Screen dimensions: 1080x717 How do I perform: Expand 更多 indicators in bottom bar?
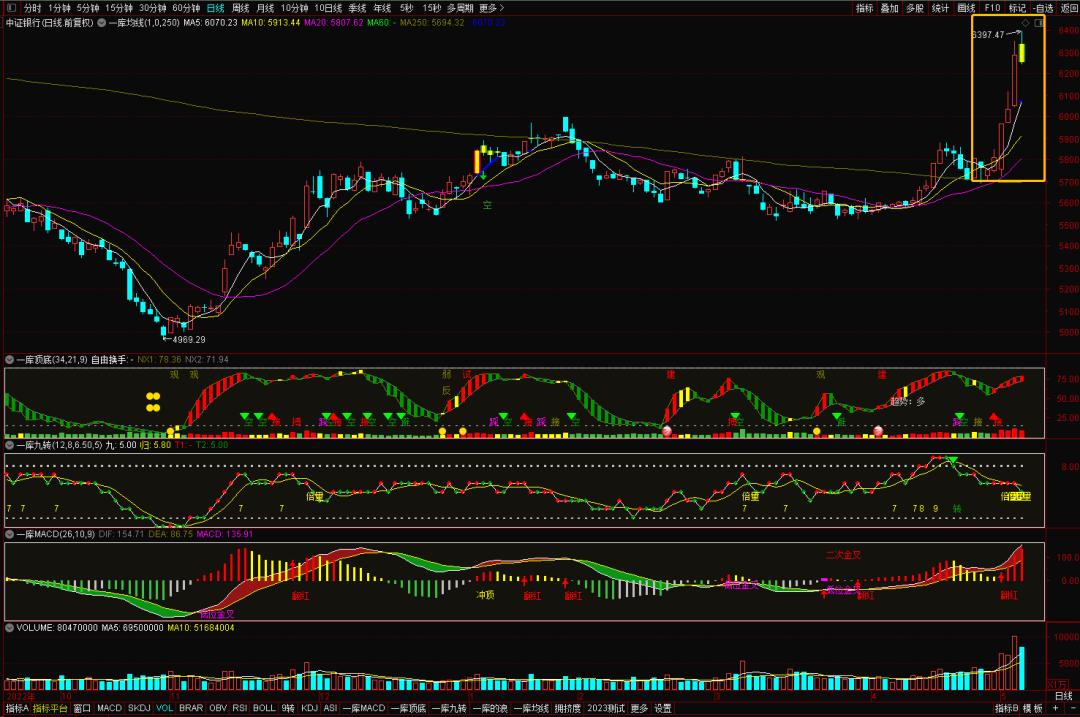[x=639, y=709]
